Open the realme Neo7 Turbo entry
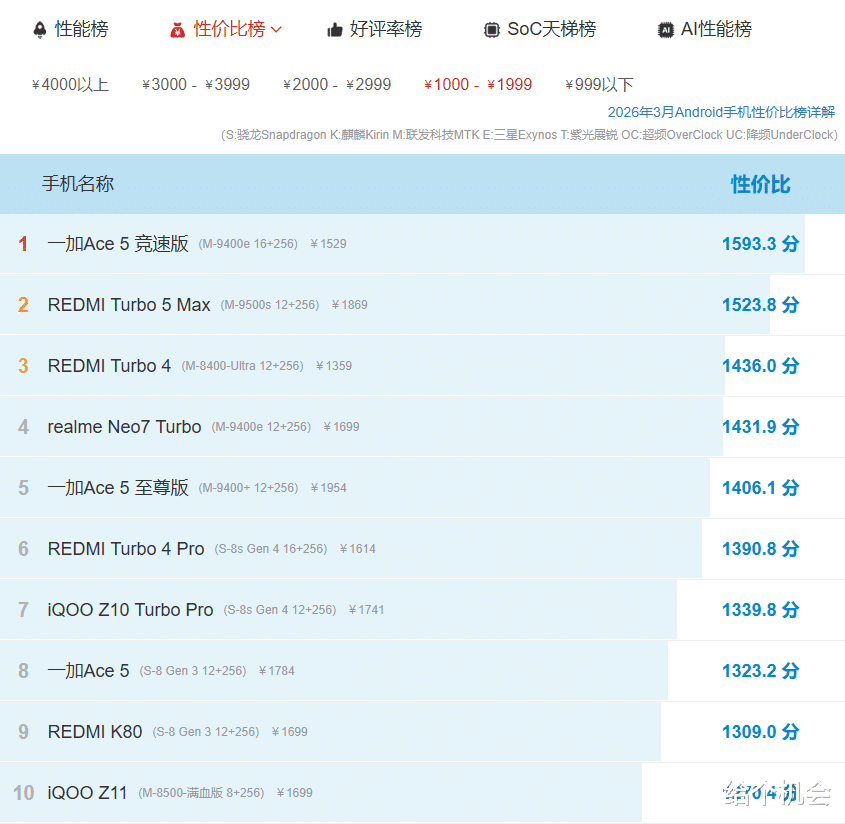Screen dimensions: 845x824 tap(124, 426)
